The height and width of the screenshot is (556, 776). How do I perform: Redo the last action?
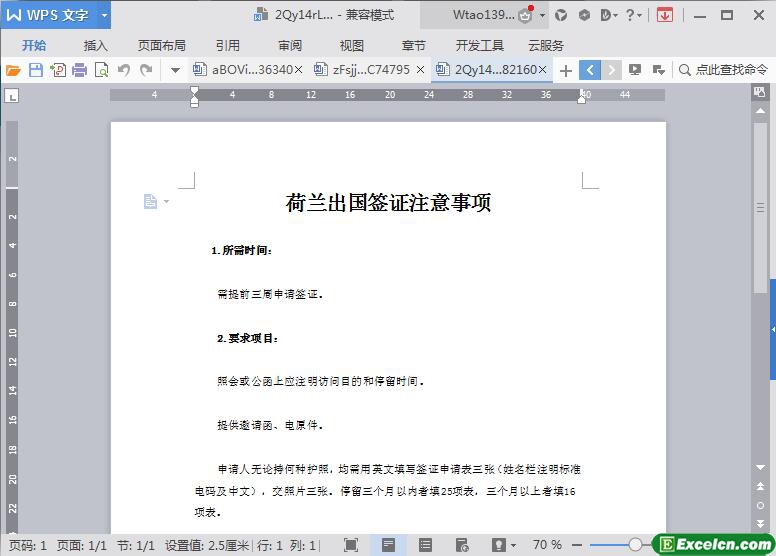[x=146, y=70]
